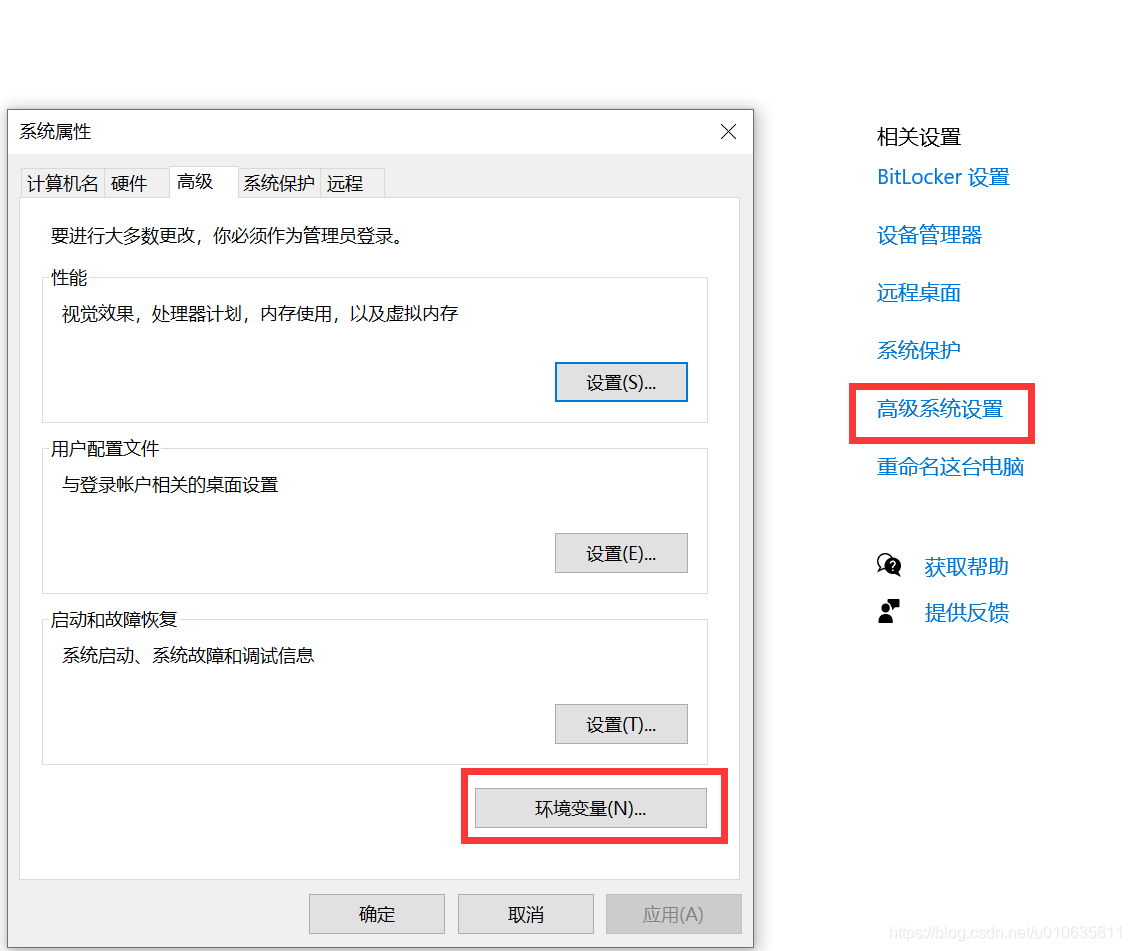
Task: Open 系统保护 link in related settings
Action: coord(918,350)
